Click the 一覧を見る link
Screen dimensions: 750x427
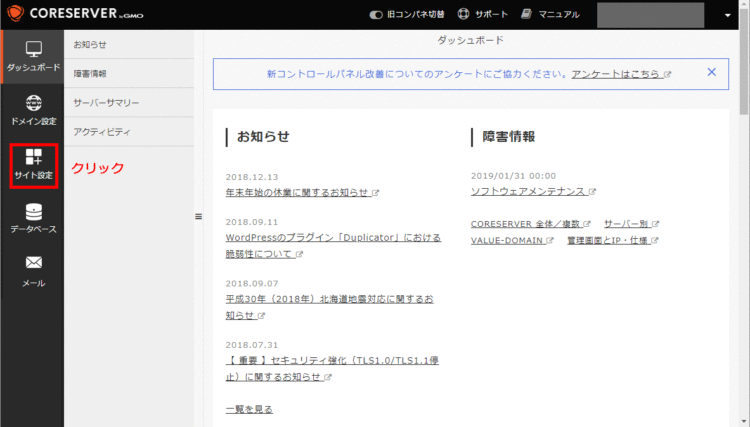pyautogui.click(x=249, y=409)
